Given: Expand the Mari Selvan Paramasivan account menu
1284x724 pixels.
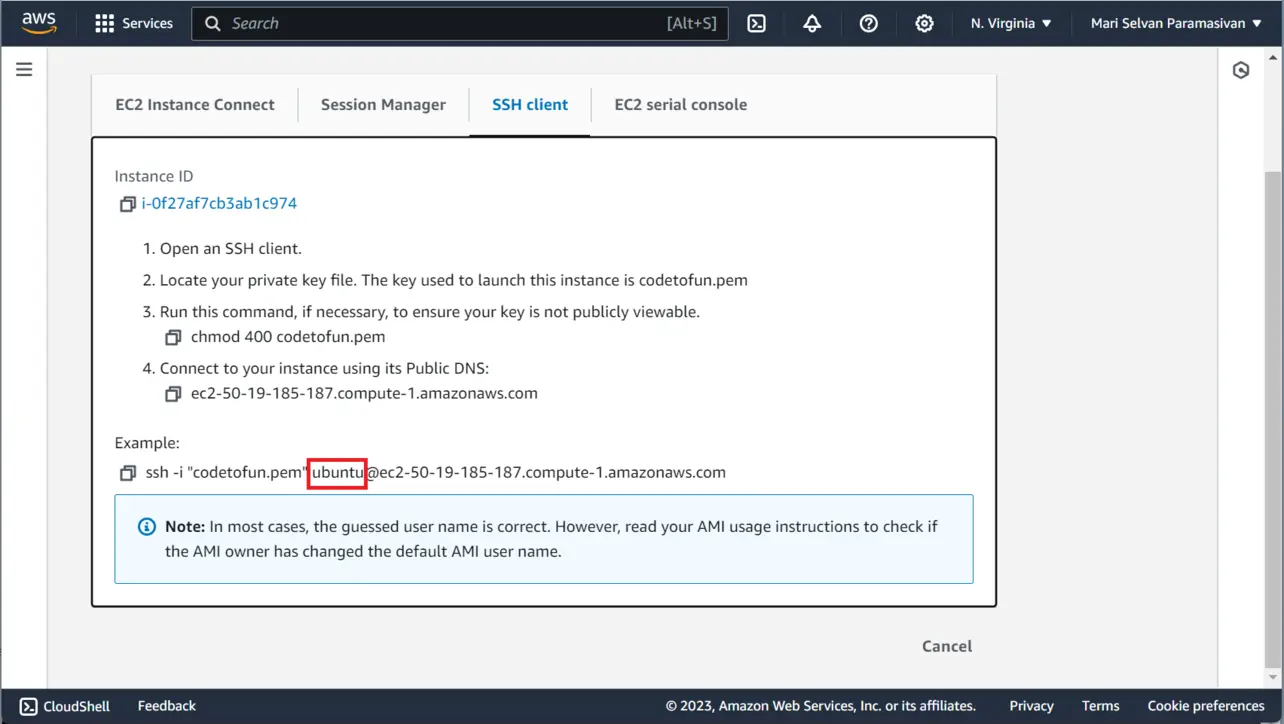Looking at the screenshot, I should (x=1176, y=23).
